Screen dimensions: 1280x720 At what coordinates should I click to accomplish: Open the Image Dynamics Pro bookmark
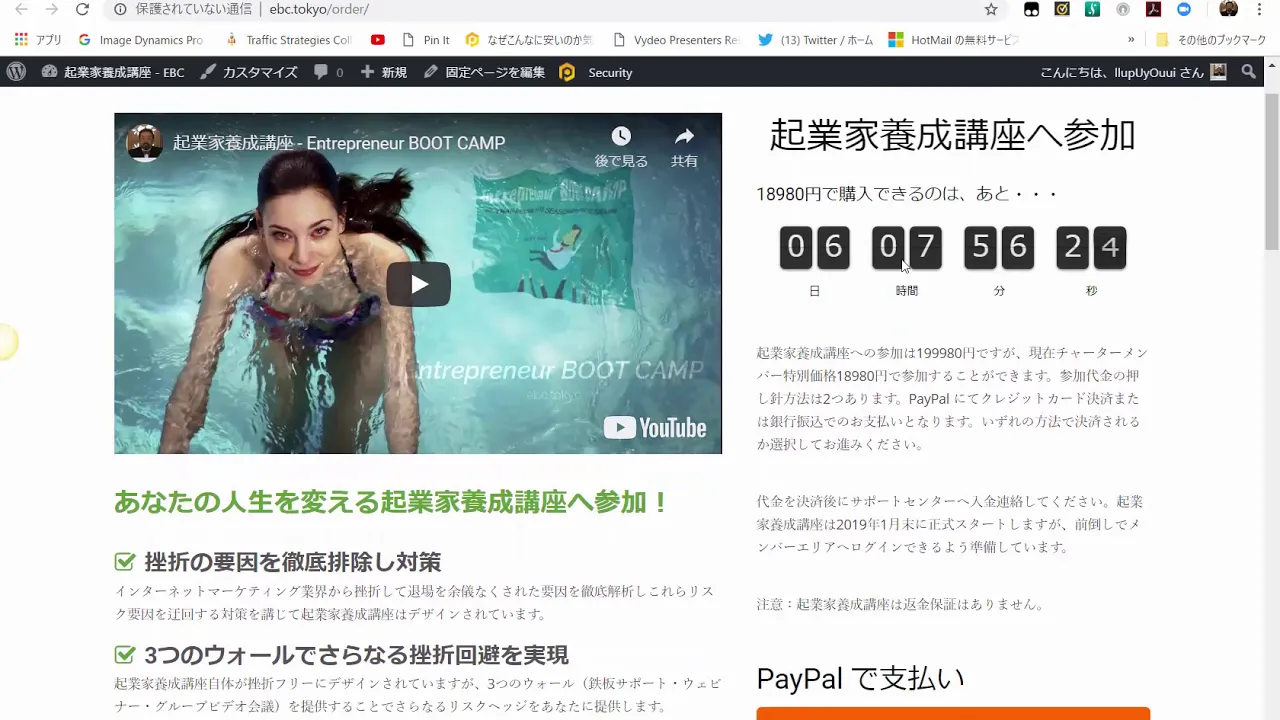(141, 40)
